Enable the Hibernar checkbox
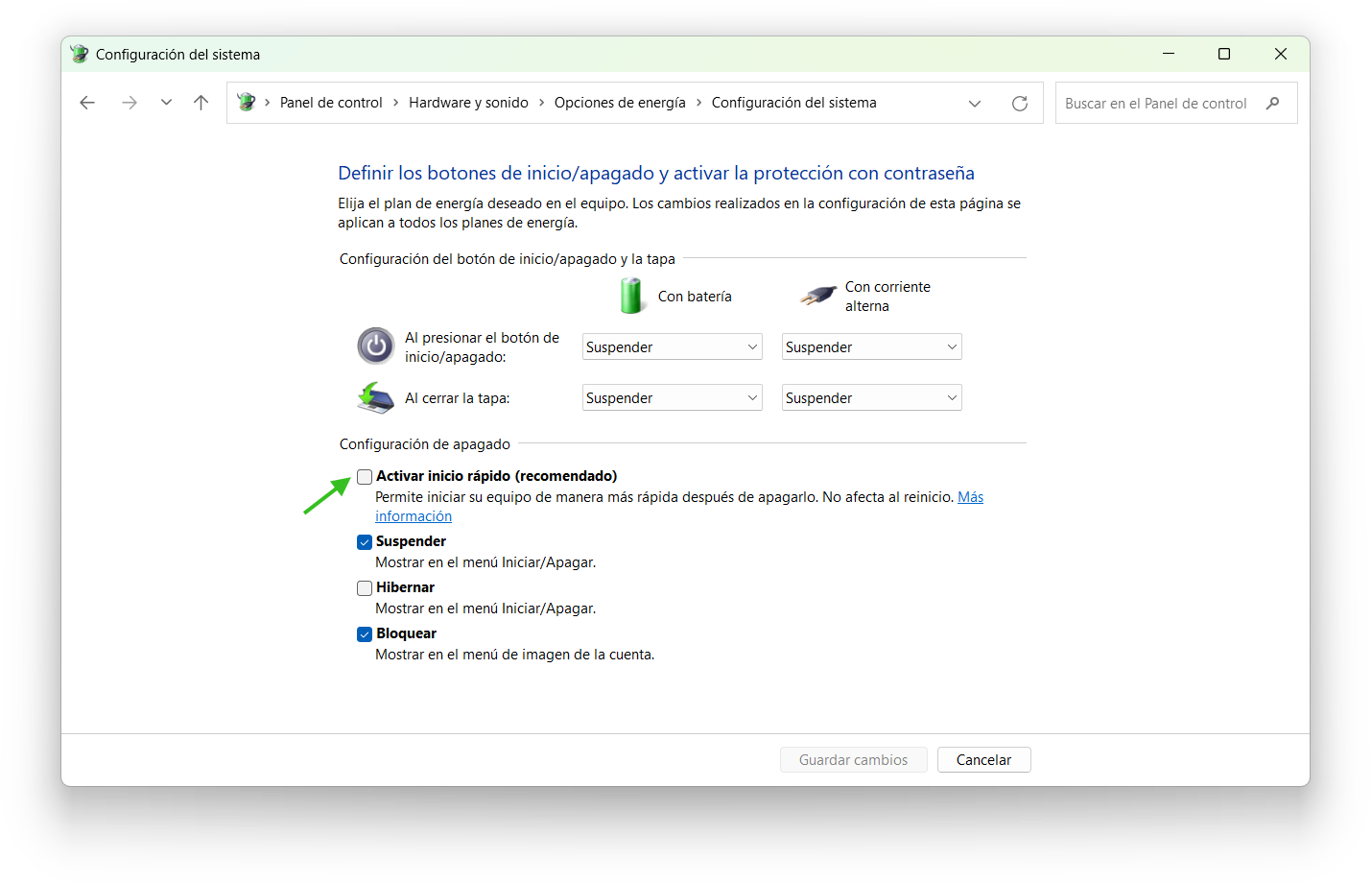Screen dimensions: 1372x883 click(x=365, y=587)
